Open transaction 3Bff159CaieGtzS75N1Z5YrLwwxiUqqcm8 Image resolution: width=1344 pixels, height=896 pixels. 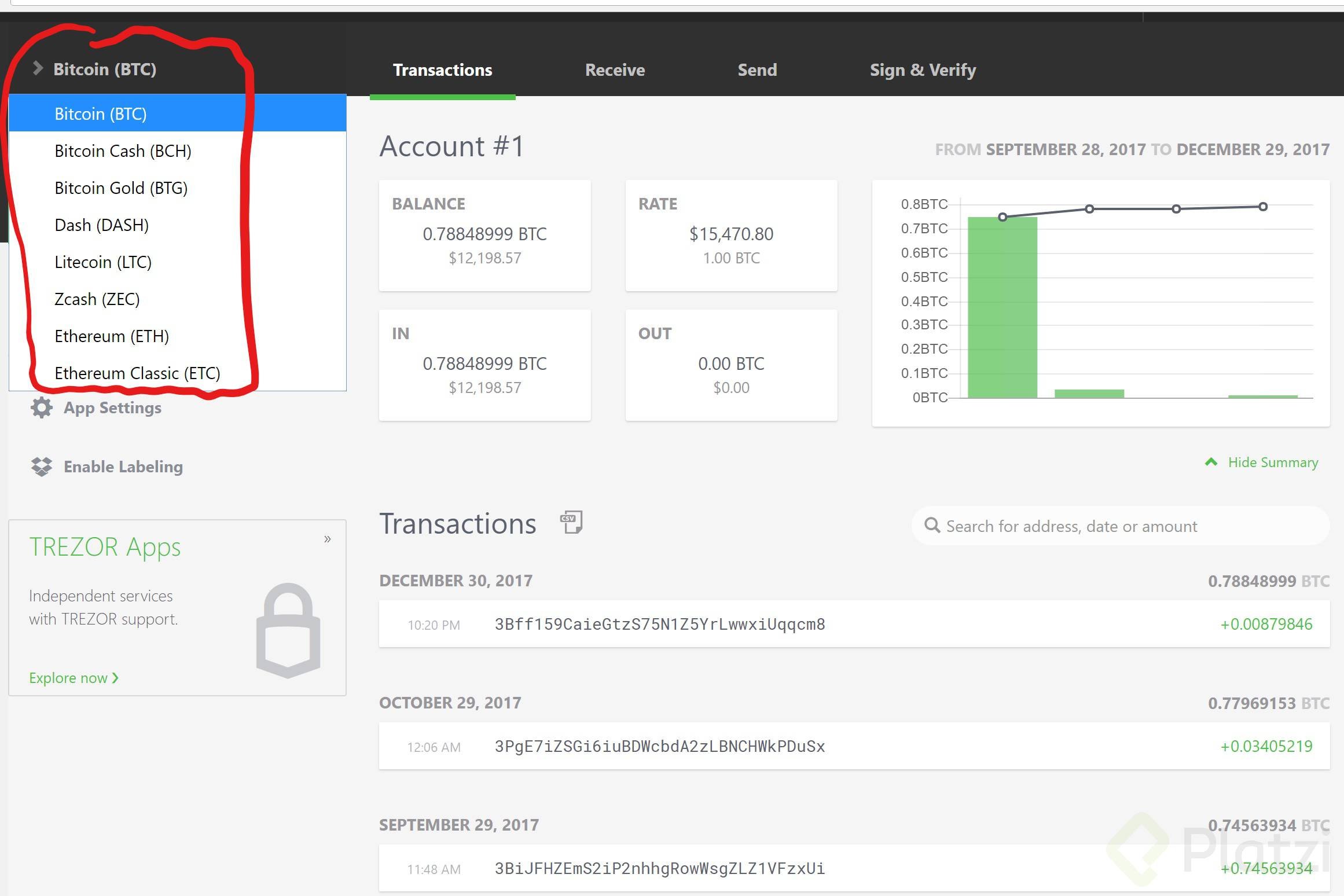(660, 624)
